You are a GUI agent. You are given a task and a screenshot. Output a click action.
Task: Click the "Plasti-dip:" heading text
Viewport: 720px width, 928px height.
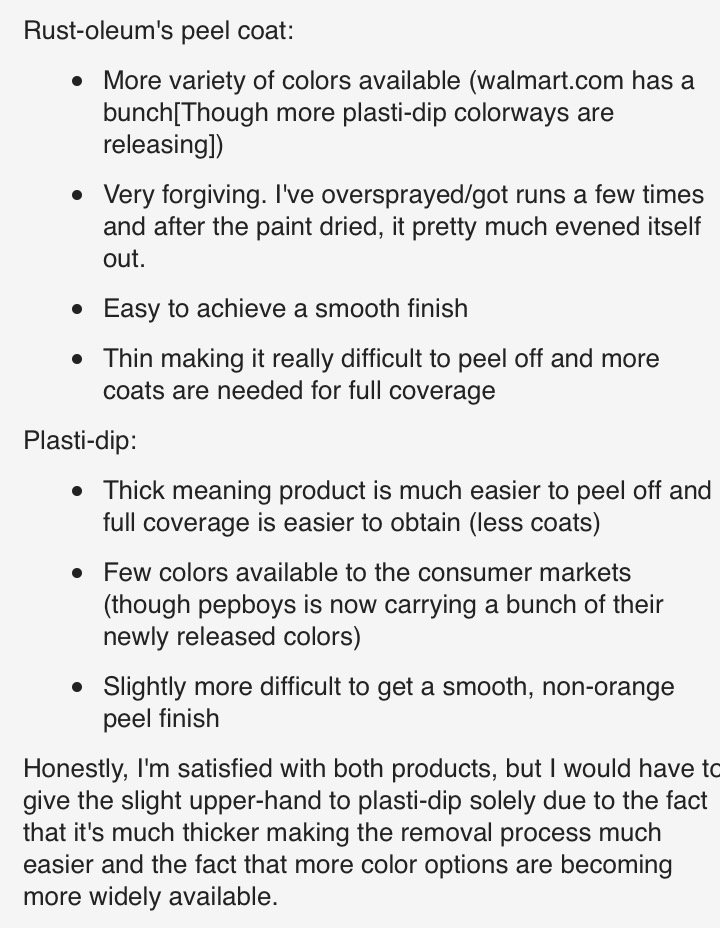point(80,441)
